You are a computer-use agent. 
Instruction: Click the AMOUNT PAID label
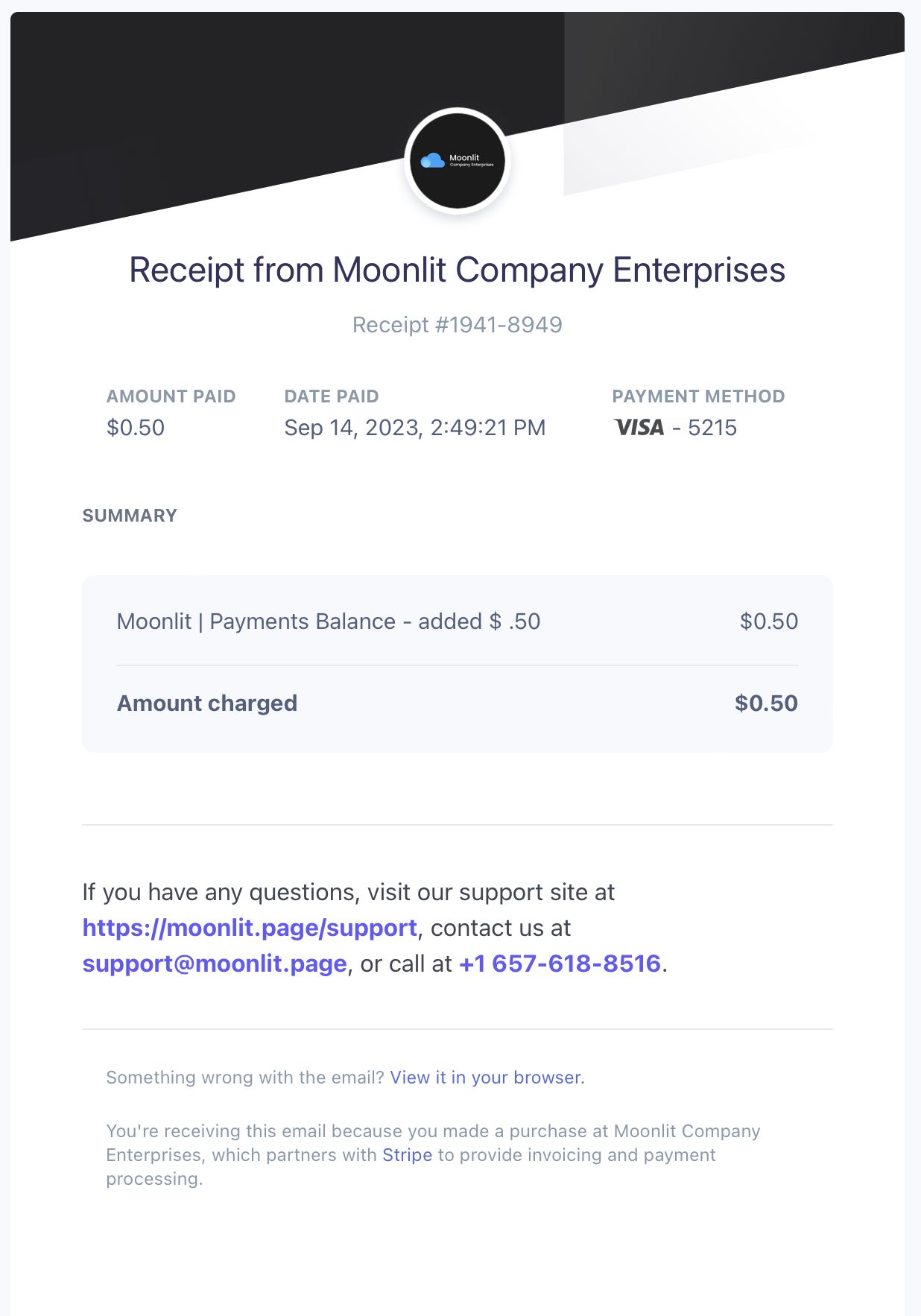(171, 396)
